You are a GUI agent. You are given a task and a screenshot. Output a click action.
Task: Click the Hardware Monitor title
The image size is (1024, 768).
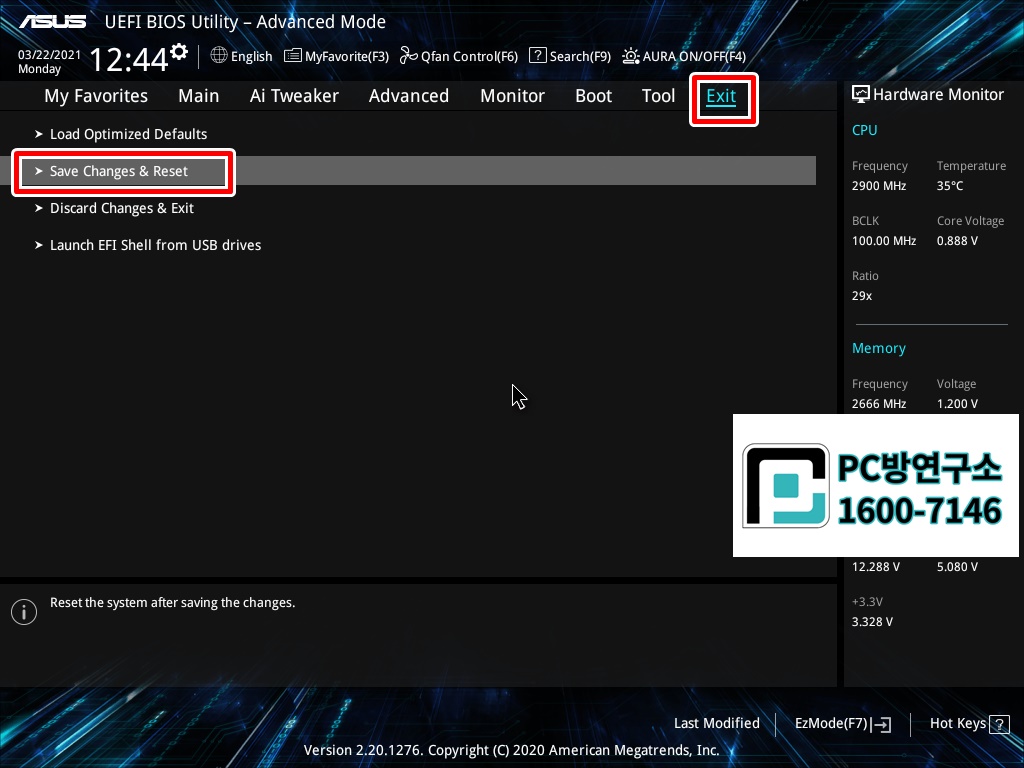[x=938, y=95]
